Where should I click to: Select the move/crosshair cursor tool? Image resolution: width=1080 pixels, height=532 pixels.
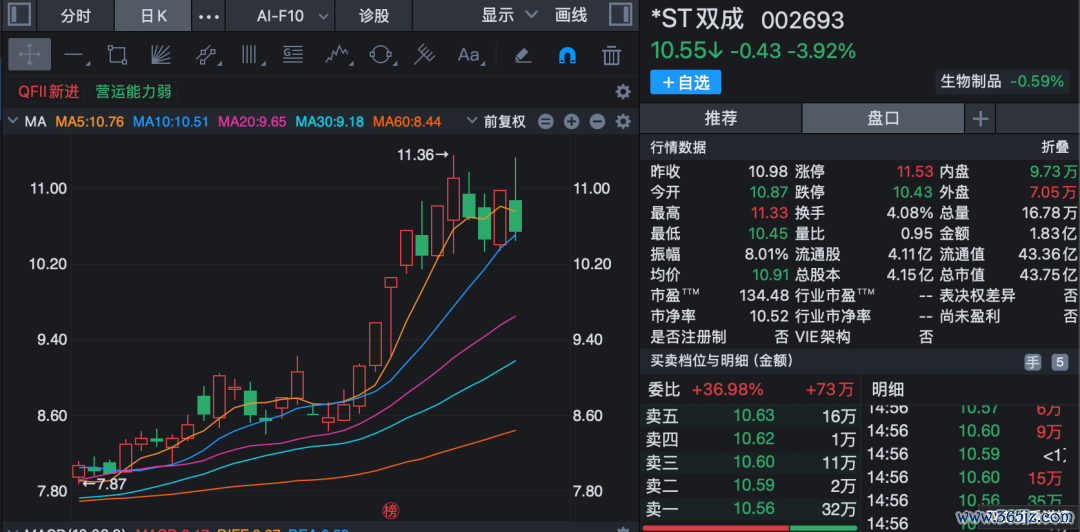pyautogui.click(x=30, y=54)
